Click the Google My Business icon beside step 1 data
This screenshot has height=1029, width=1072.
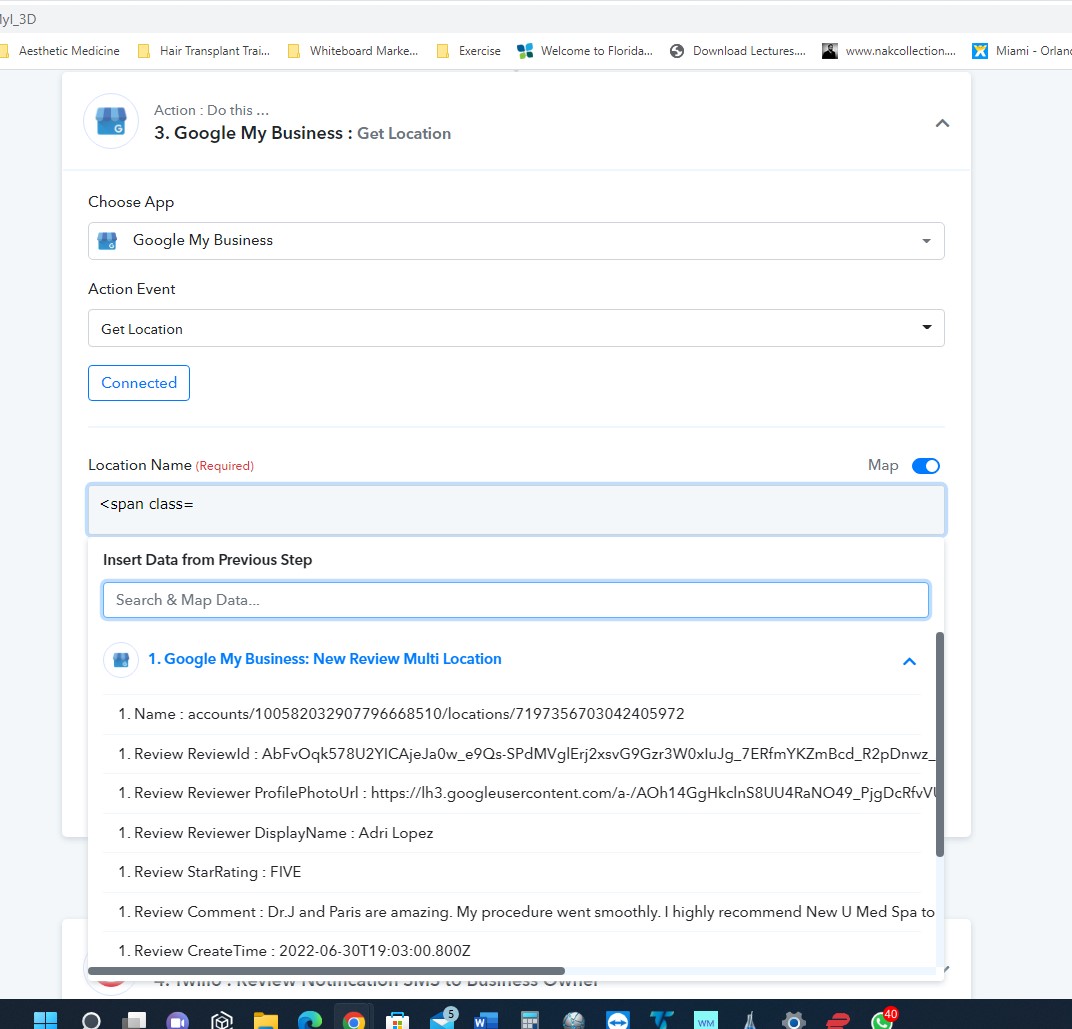tap(121, 660)
